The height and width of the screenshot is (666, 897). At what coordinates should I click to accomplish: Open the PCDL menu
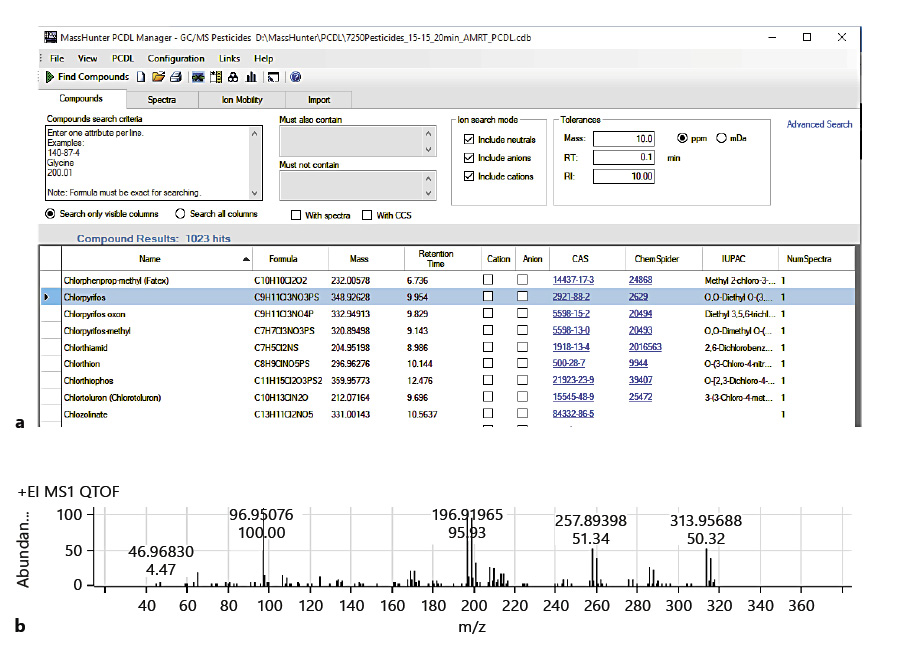123,58
